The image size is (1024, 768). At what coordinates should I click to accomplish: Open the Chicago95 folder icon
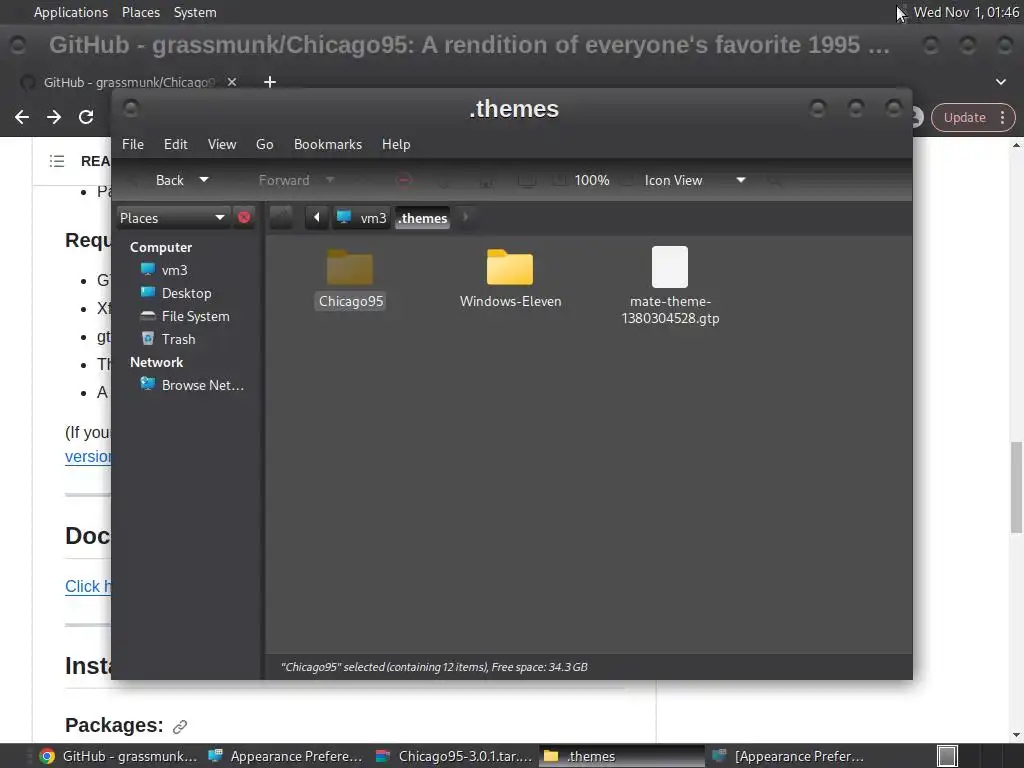click(350, 267)
